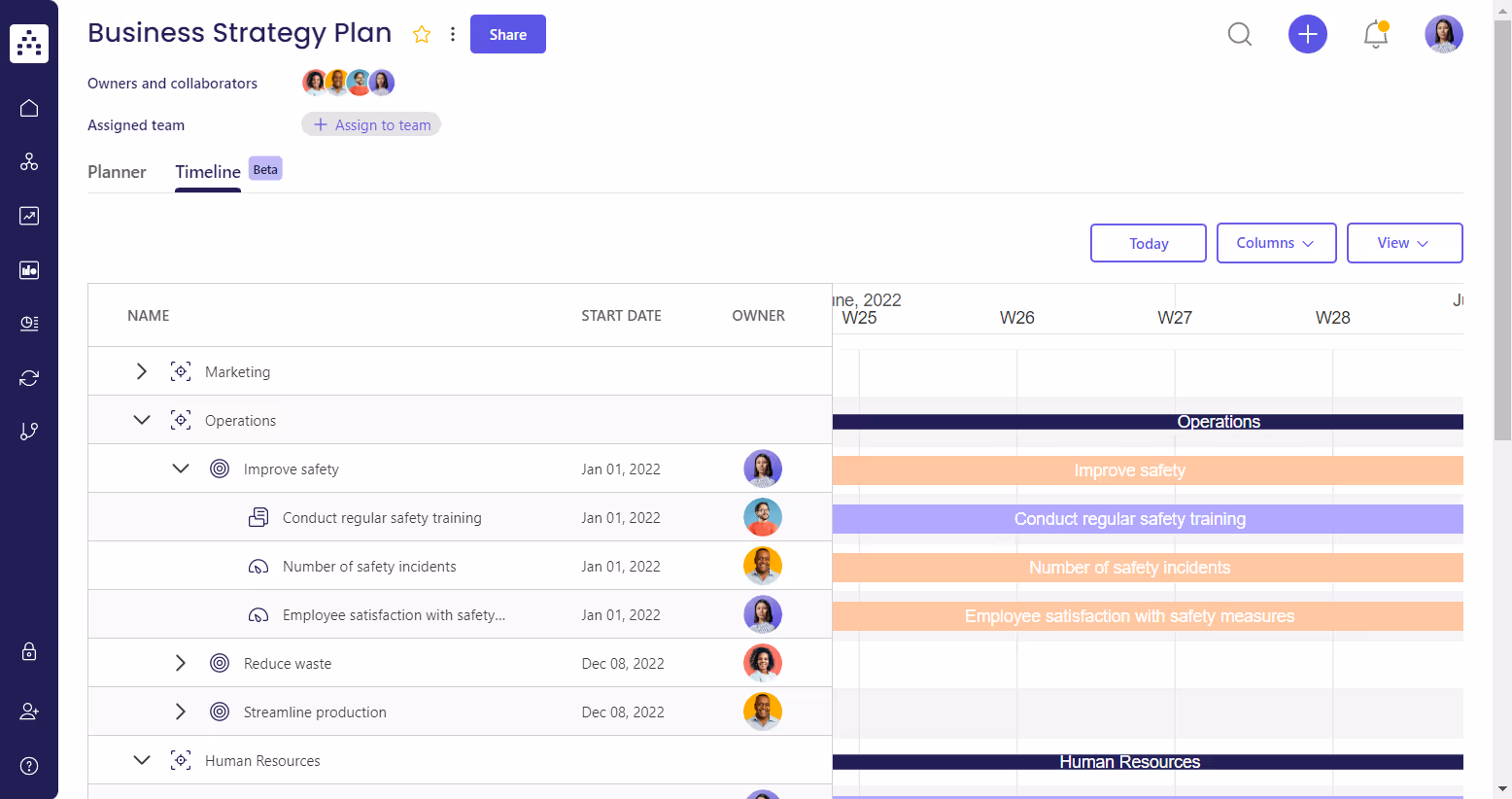Image resolution: width=1512 pixels, height=799 pixels.
Task: Switch to the Planner tab
Action: (117, 172)
